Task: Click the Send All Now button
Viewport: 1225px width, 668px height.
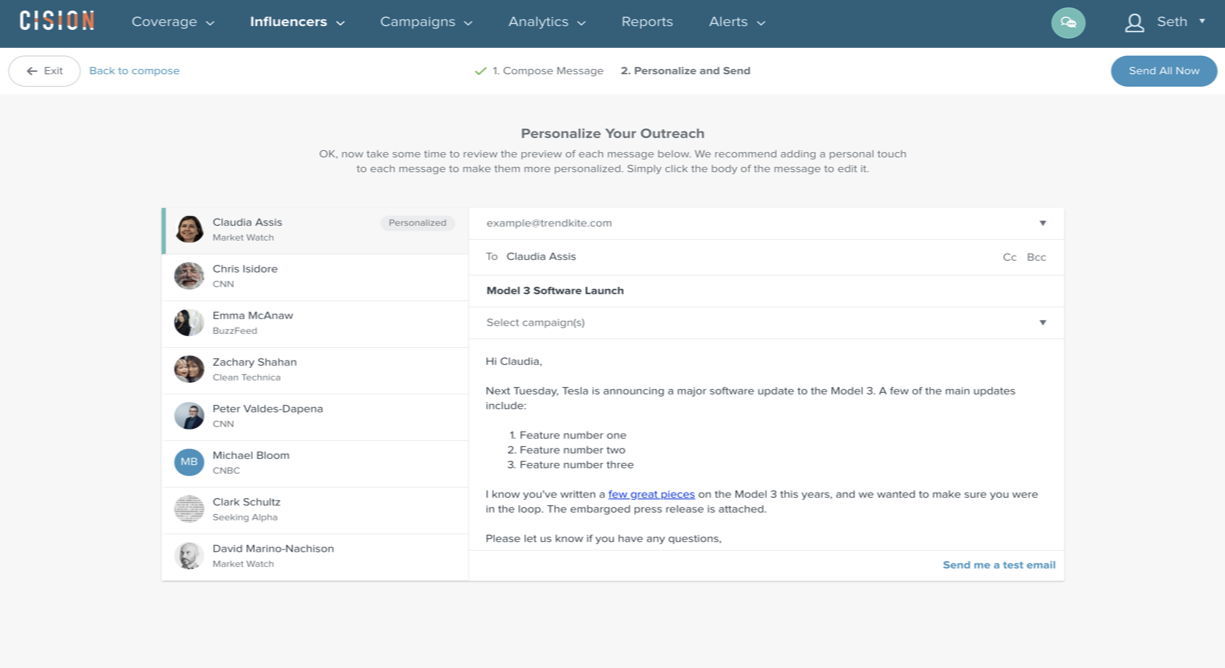Action: 1164,71
